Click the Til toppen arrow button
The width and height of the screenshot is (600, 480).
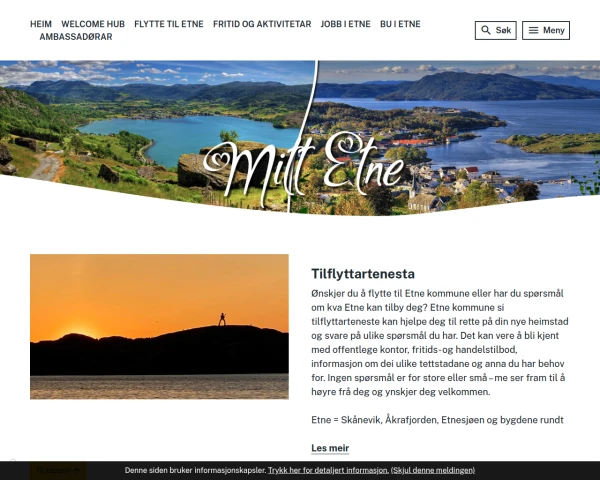[x=58, y=470]
